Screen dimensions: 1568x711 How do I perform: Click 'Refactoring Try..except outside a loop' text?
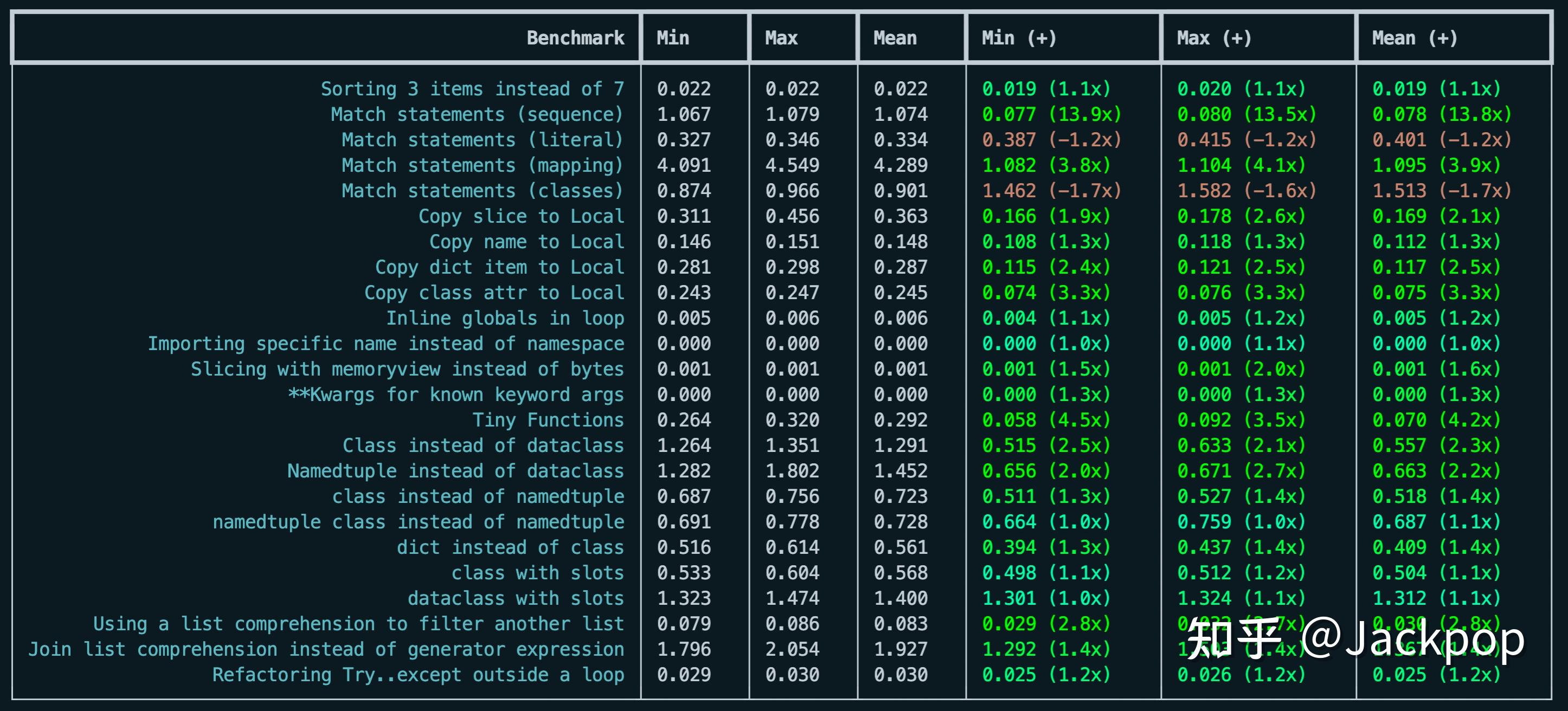pos(418,675)
